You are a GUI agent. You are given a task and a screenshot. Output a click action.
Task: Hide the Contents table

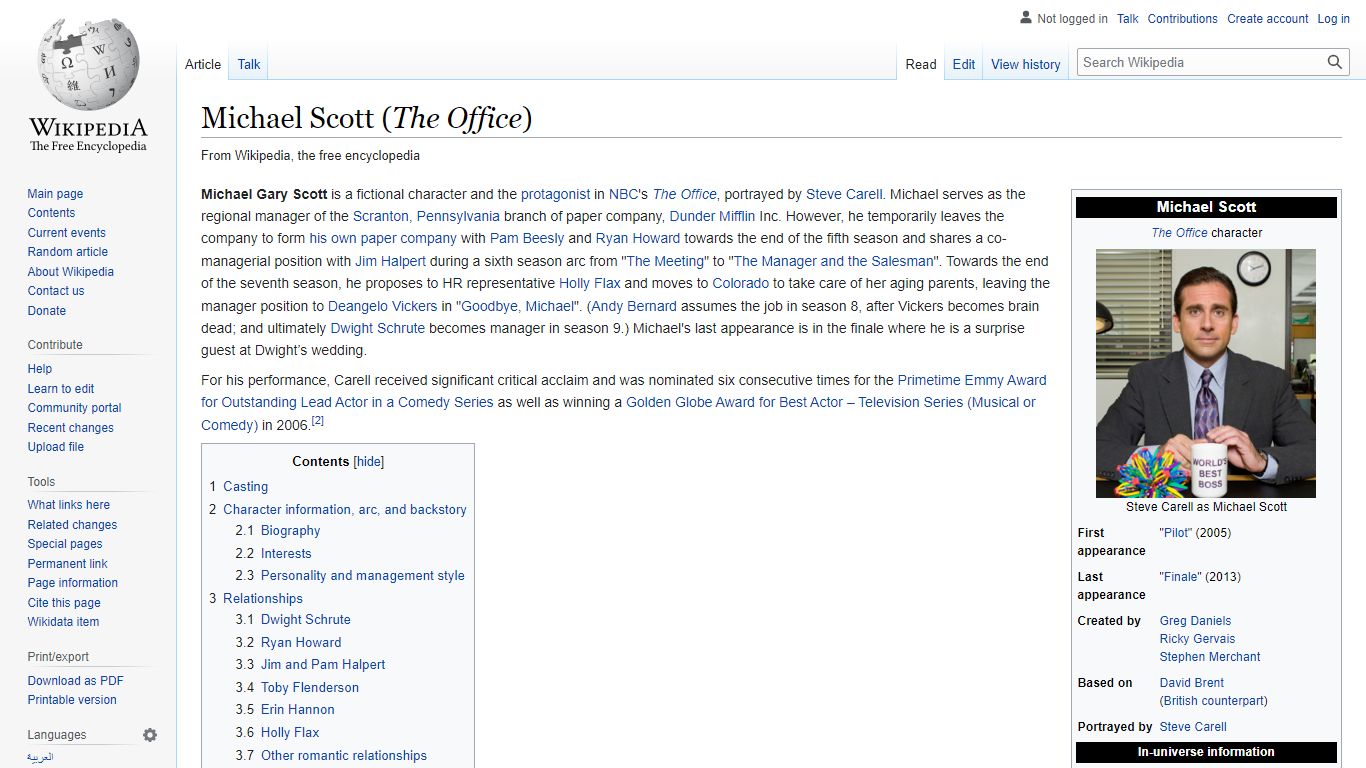[369, 462]
